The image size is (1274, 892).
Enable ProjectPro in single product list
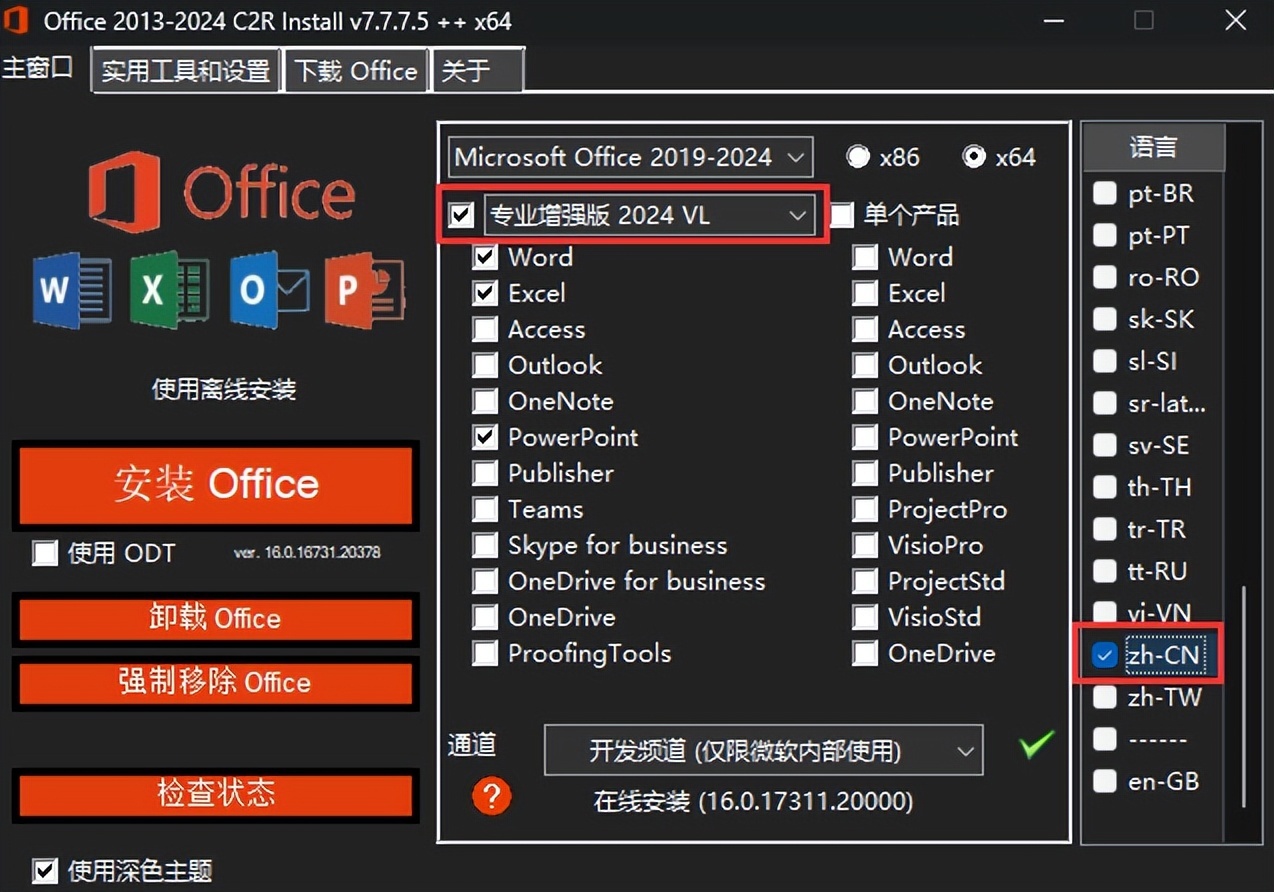coord(865,509)
